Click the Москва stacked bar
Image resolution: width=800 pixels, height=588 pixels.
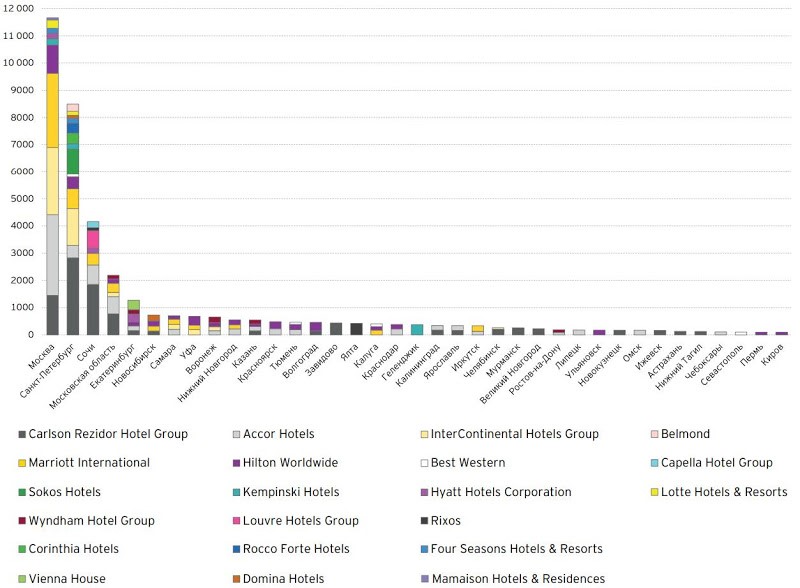[53, 176]
